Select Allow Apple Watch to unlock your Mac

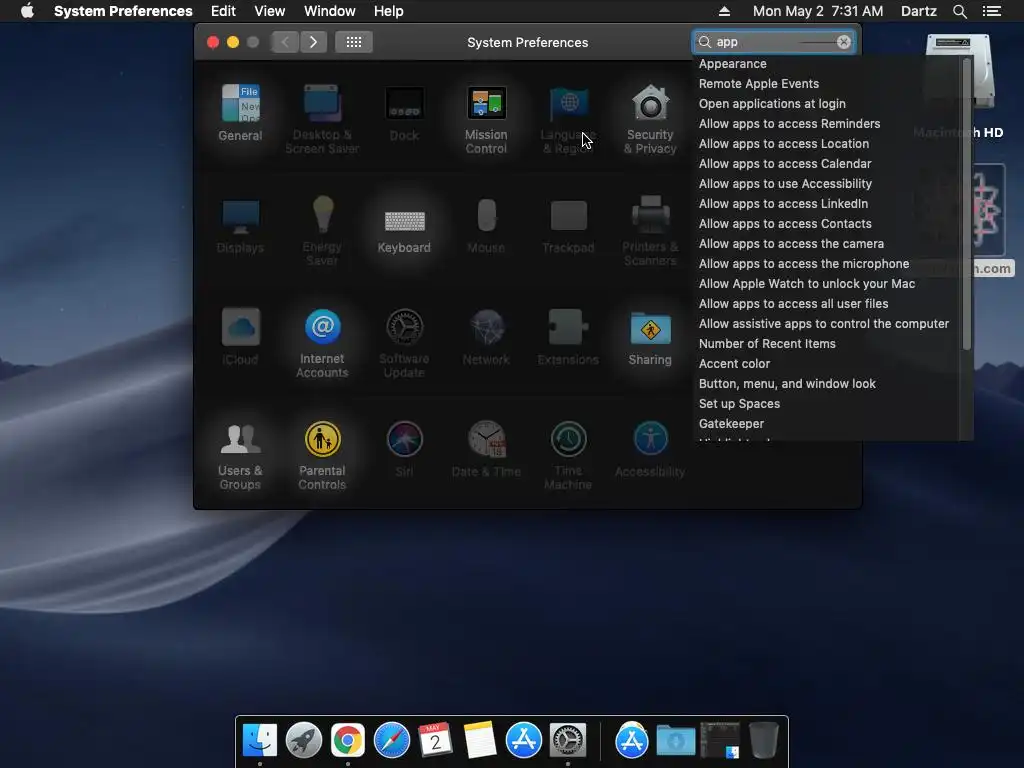point(807,284)
